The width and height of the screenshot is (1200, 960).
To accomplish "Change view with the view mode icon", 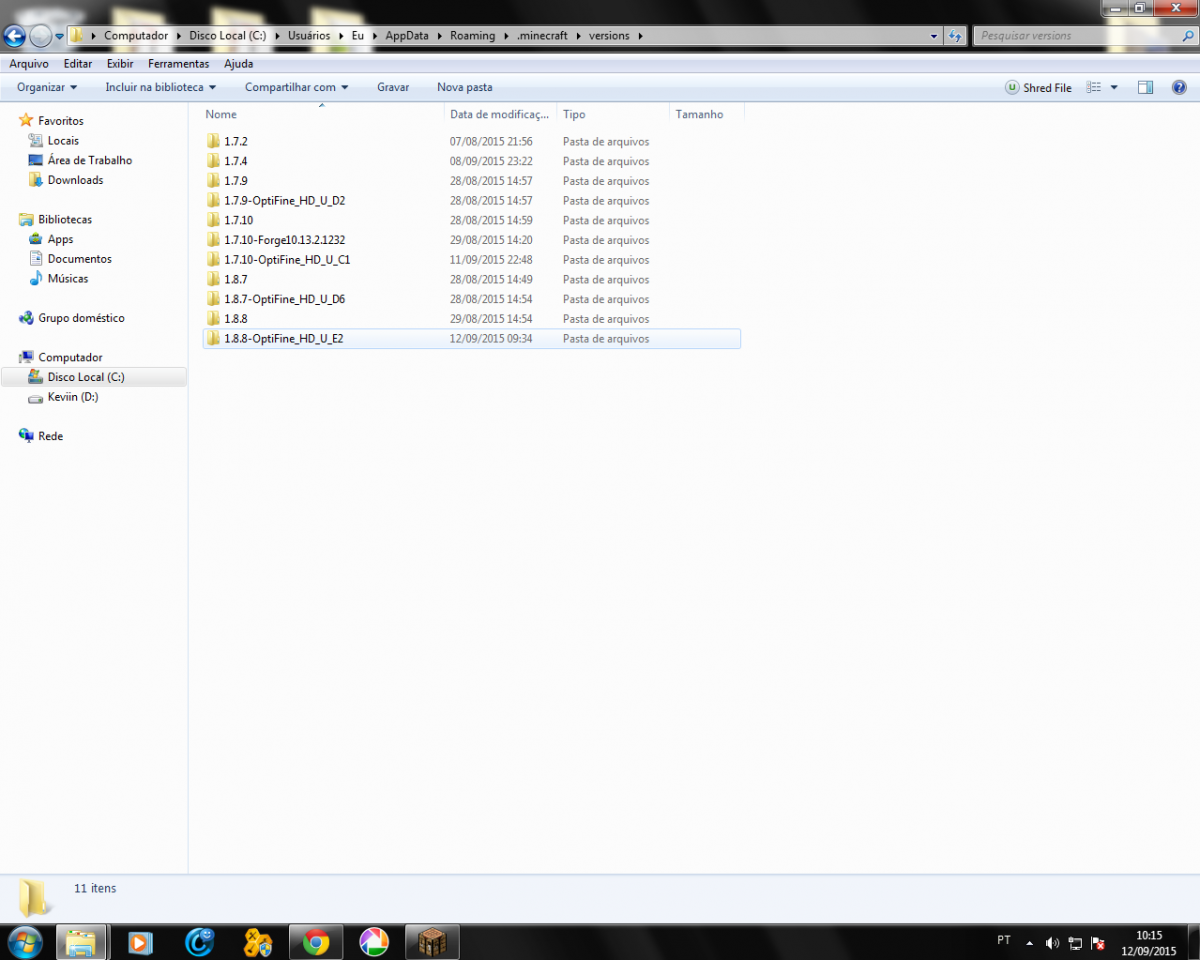I will pos(1093,88).
